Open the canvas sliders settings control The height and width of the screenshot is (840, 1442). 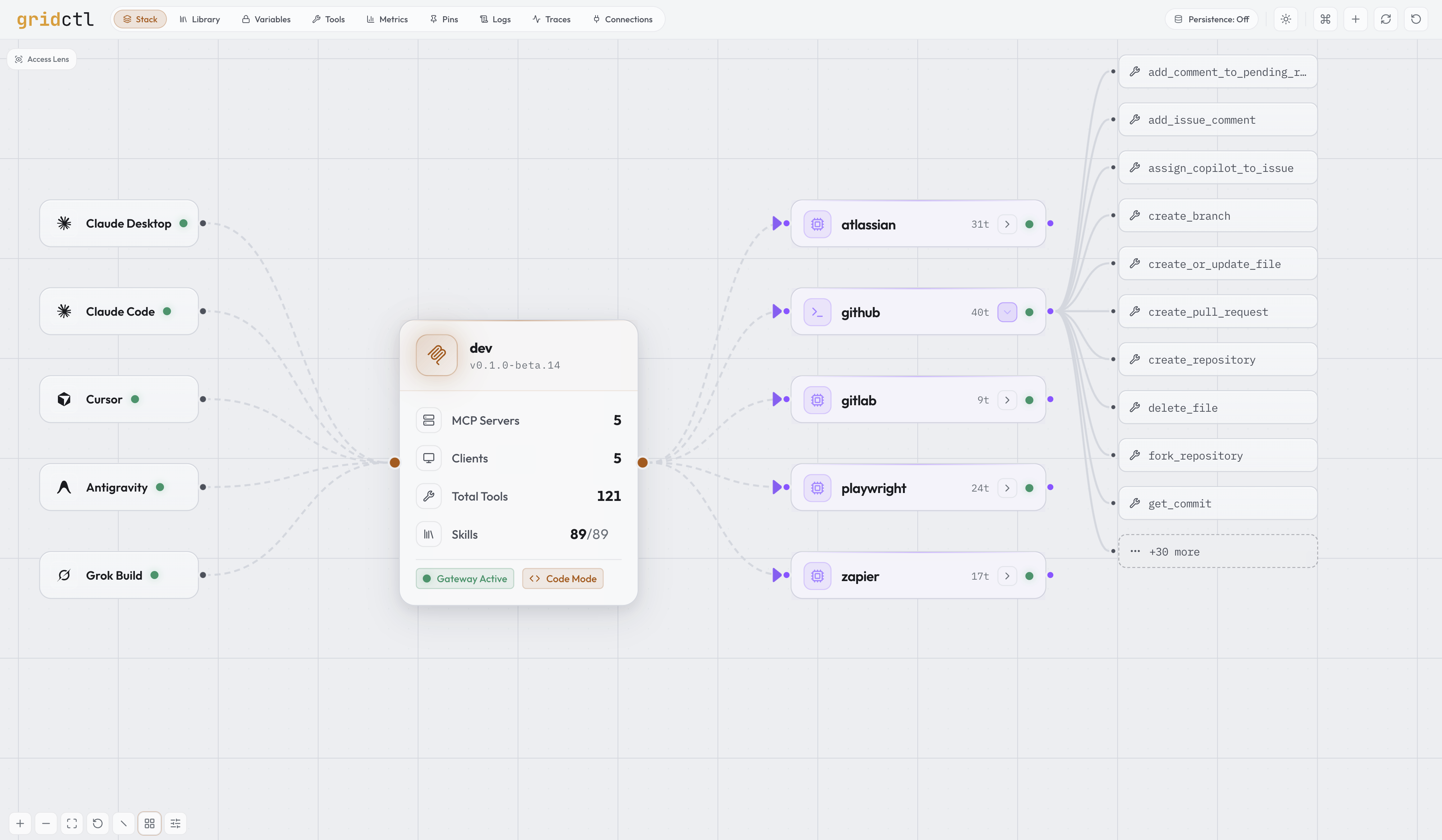(x=176, y=823)
